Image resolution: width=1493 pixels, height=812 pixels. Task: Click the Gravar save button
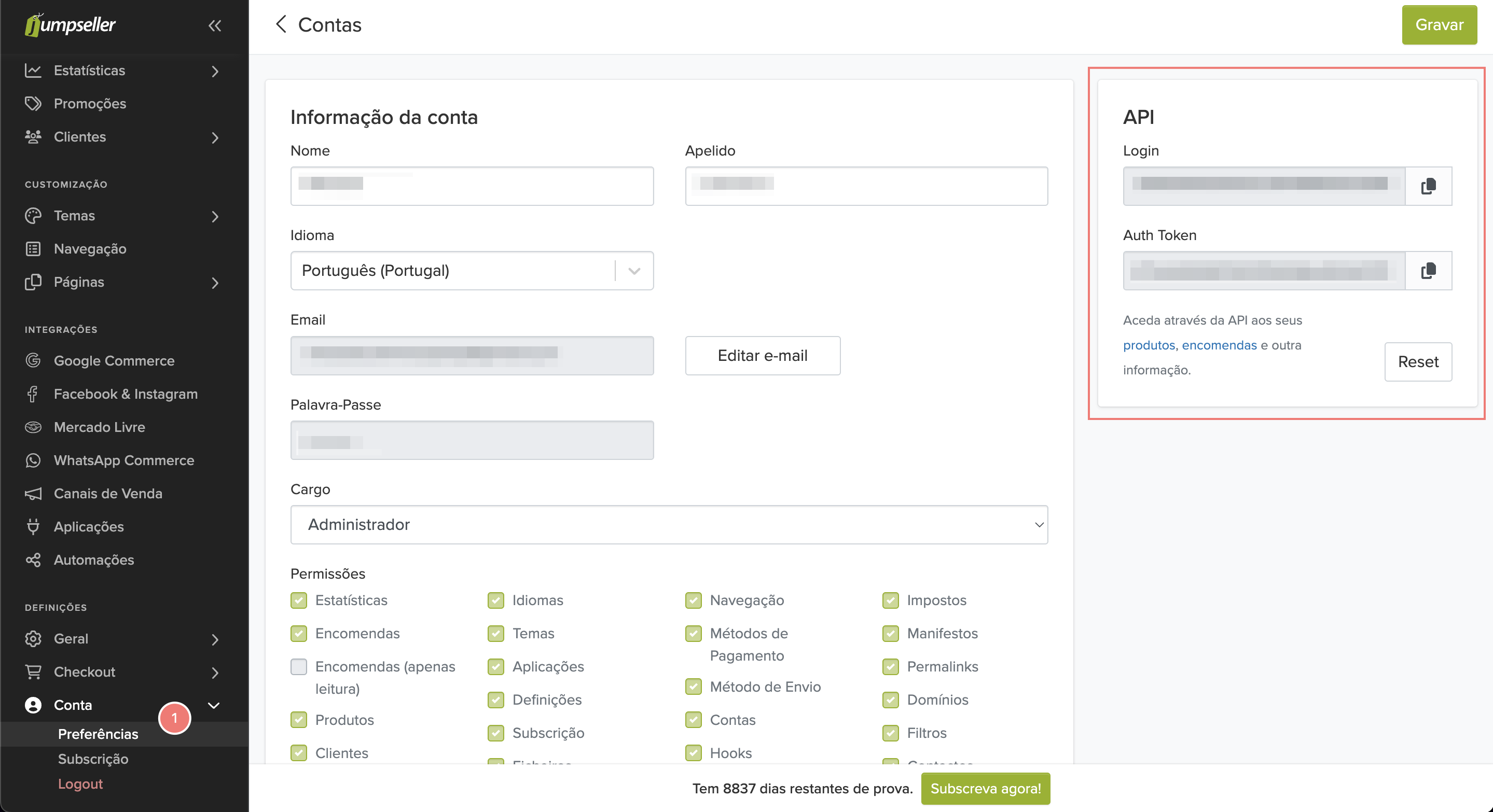(1439, 25)
